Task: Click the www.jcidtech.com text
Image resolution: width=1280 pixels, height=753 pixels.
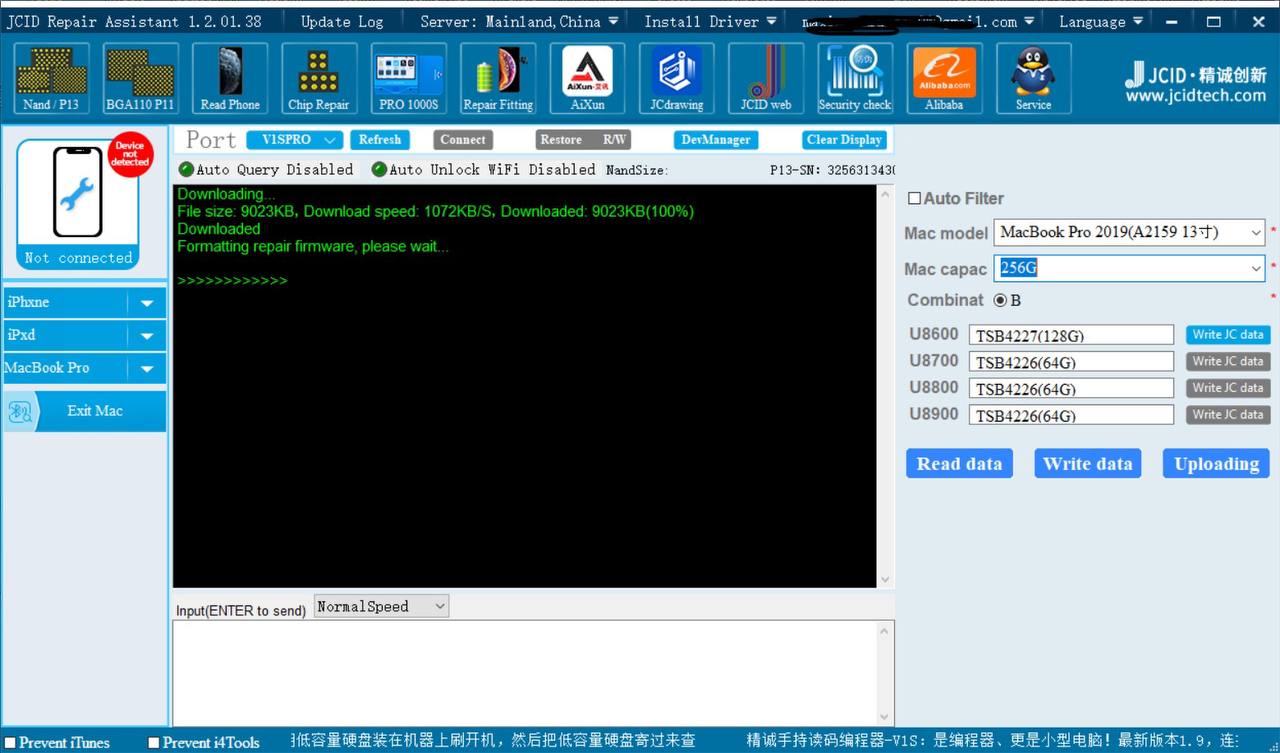Action: tap(1195, 96)
